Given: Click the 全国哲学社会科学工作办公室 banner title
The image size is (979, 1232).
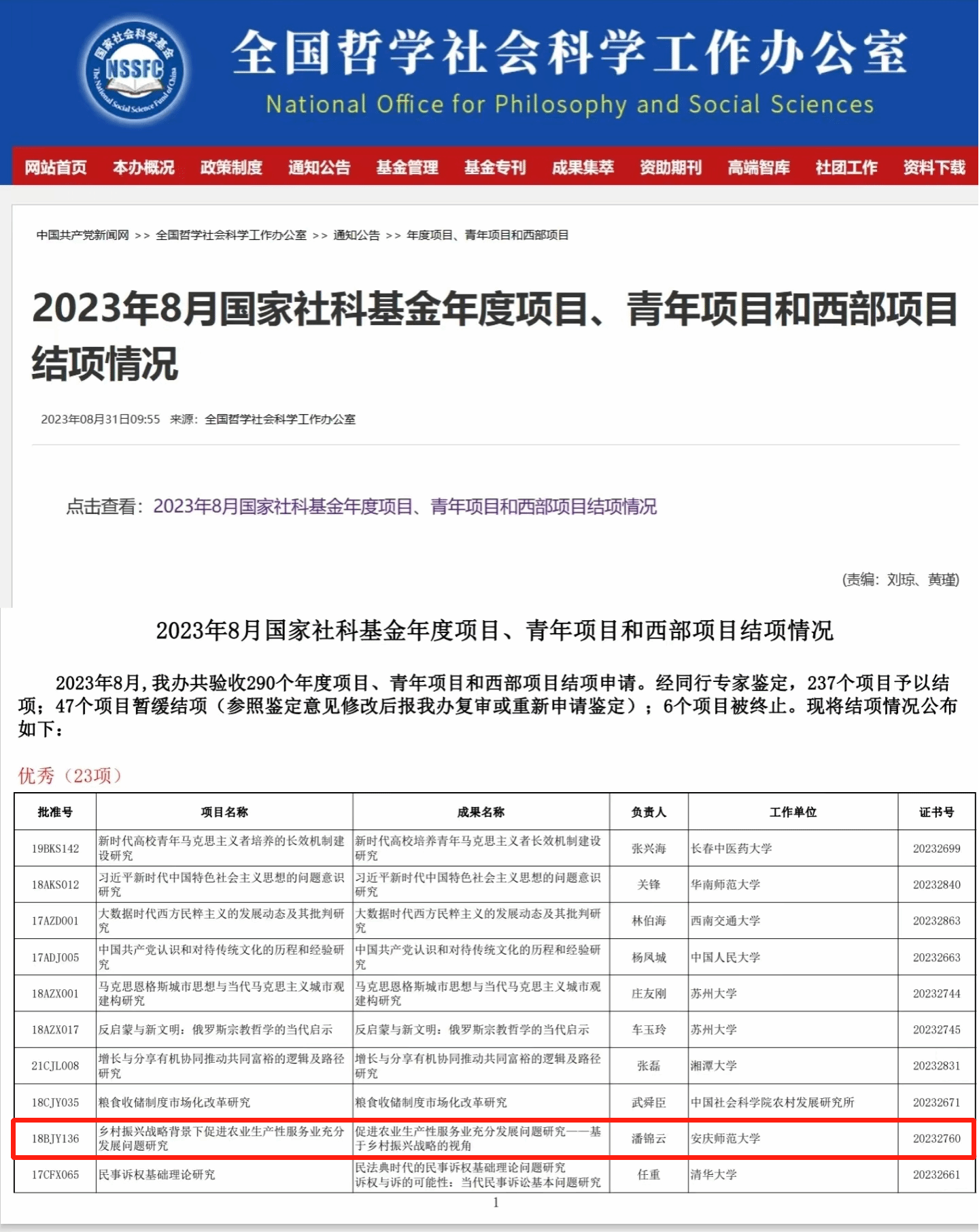Looking at the screenshot, I should point(569,53).
